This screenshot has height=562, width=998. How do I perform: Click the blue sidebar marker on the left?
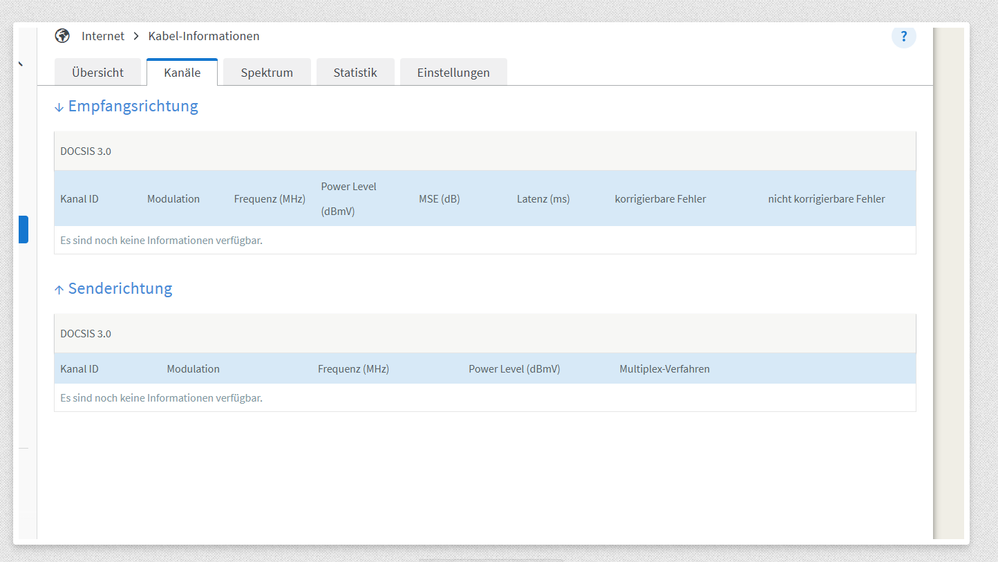[24, 229]
